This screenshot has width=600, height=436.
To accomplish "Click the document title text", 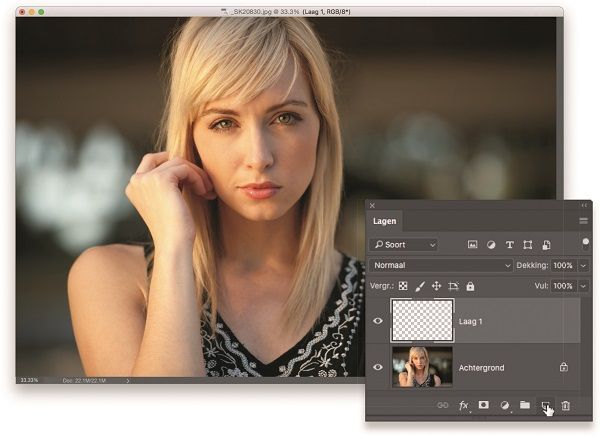I will [289, 12].
